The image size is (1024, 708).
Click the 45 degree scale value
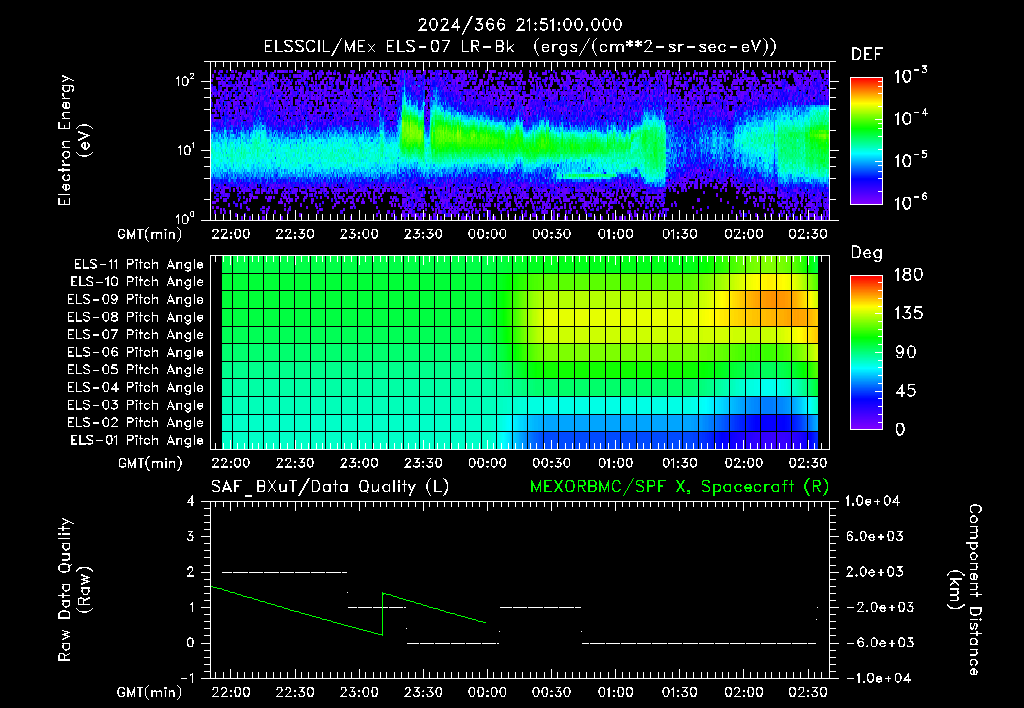point(905,391)
